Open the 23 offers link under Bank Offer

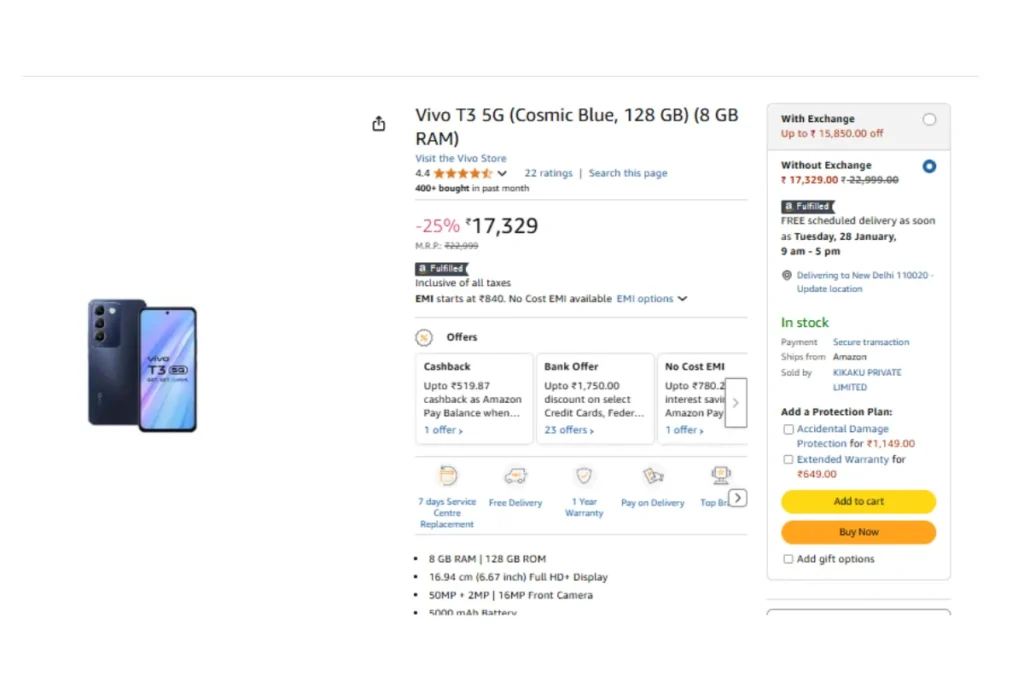click(569, 430)
